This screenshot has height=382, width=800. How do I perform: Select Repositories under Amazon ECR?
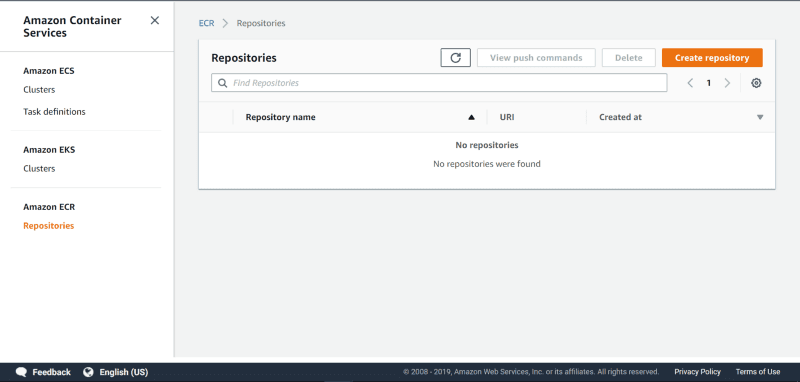click(48, 226)
